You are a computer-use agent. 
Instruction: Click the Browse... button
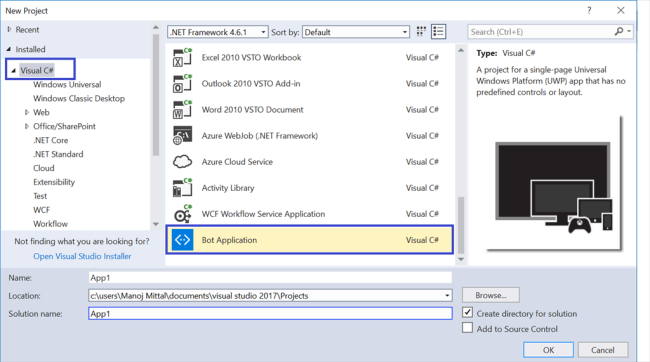pyautogui.click(x=491, y=295)
